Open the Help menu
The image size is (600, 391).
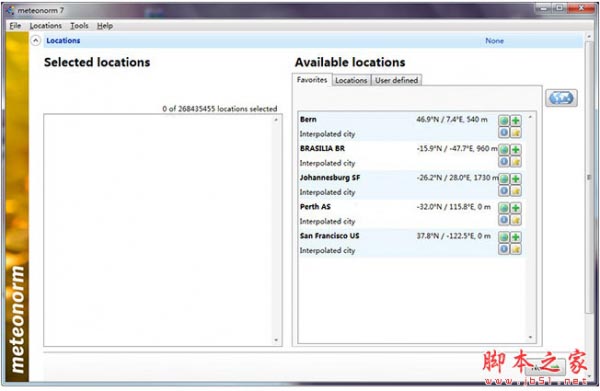104,26
